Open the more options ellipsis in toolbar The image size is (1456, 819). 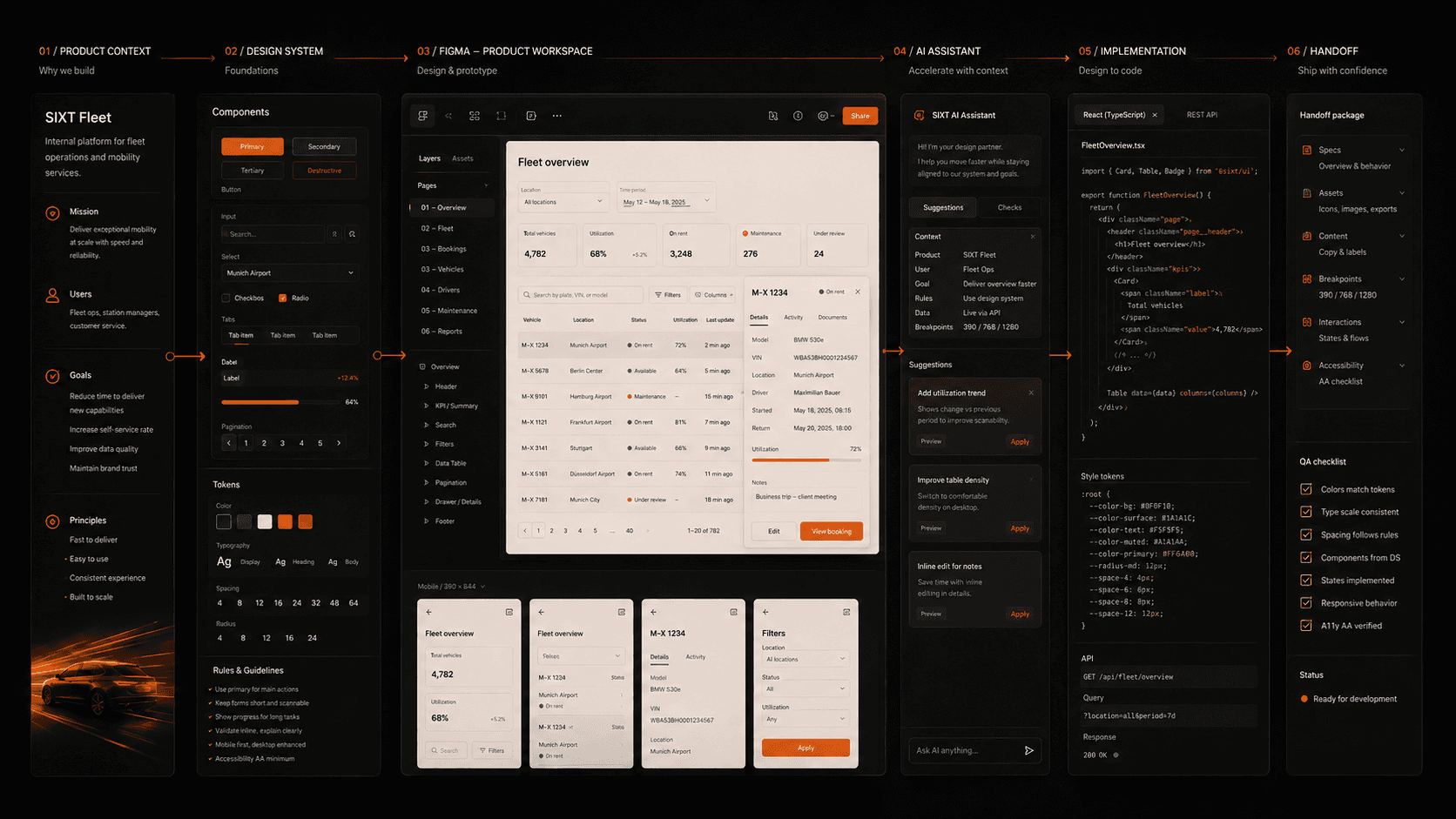(x=557, y=116)
